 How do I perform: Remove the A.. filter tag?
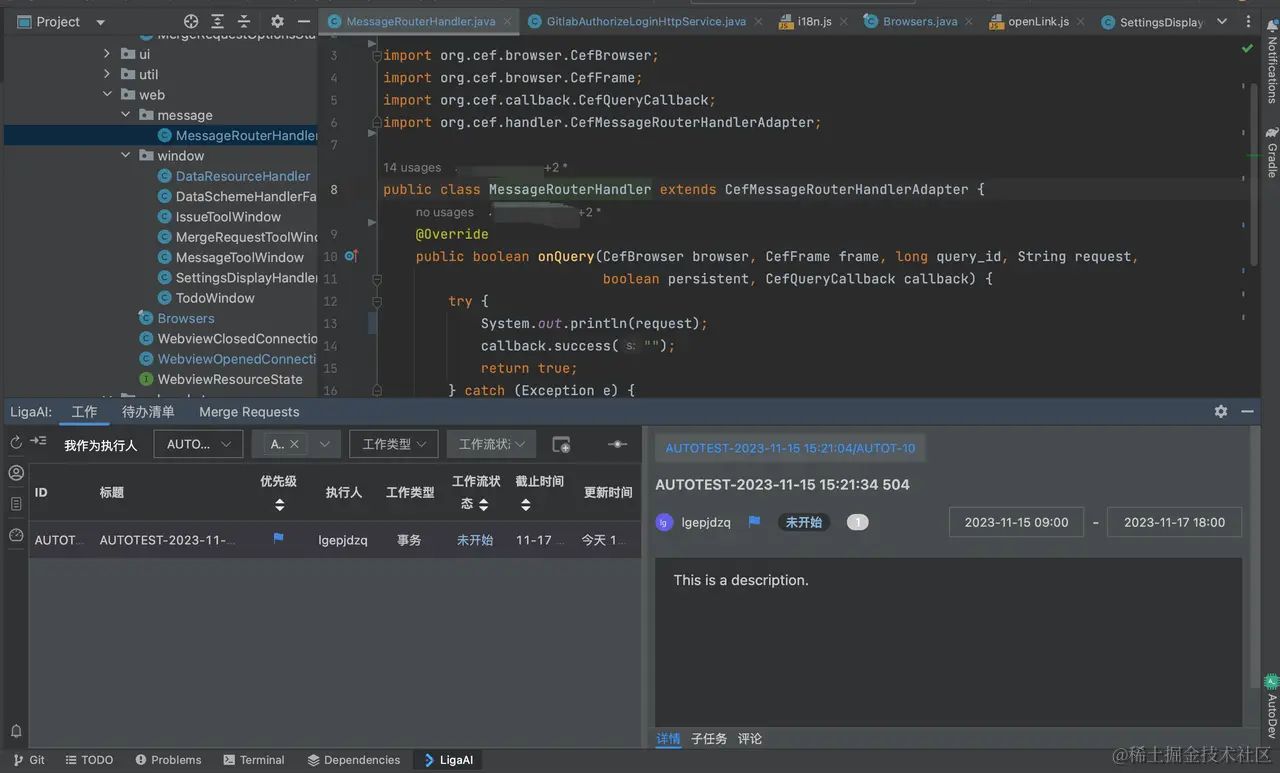point(294,444)
